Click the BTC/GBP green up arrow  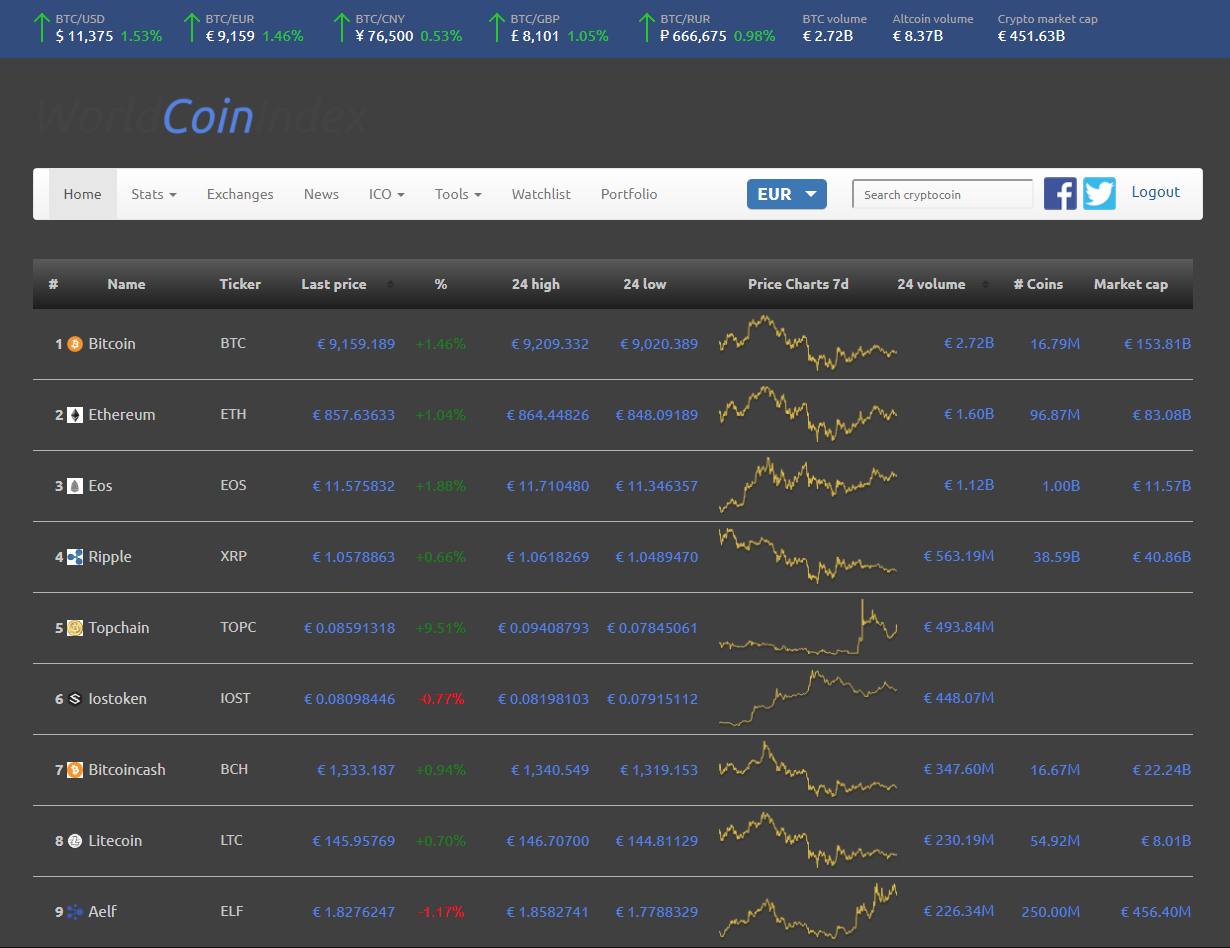(496, 27)
